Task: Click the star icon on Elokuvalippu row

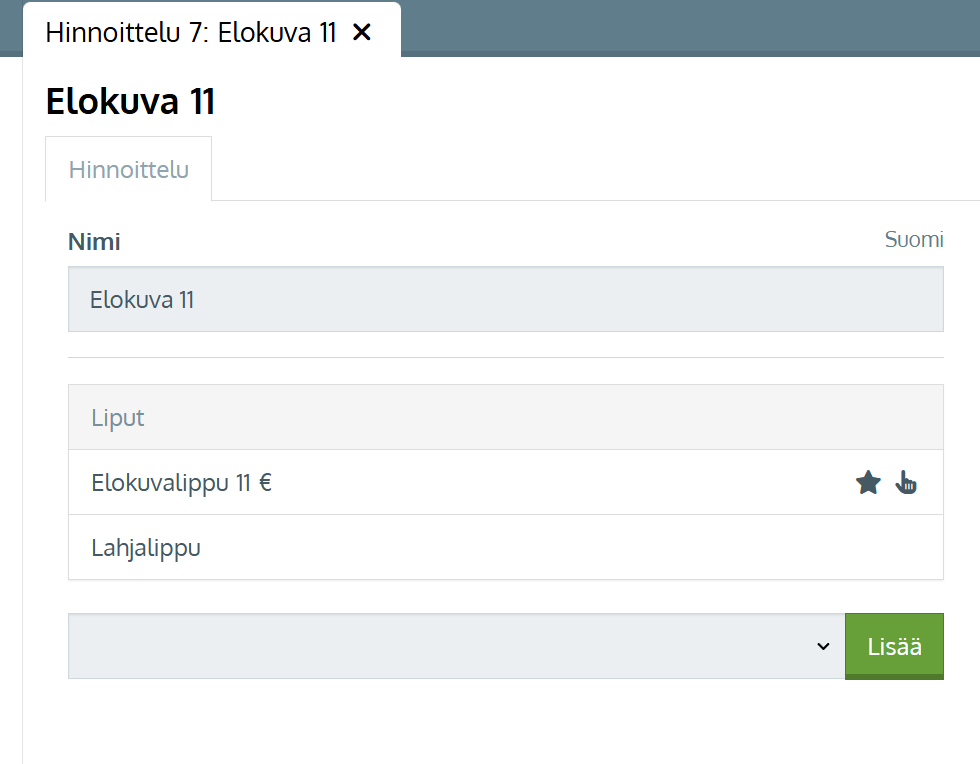Action: pyautogui.click(x=868, y=484)
